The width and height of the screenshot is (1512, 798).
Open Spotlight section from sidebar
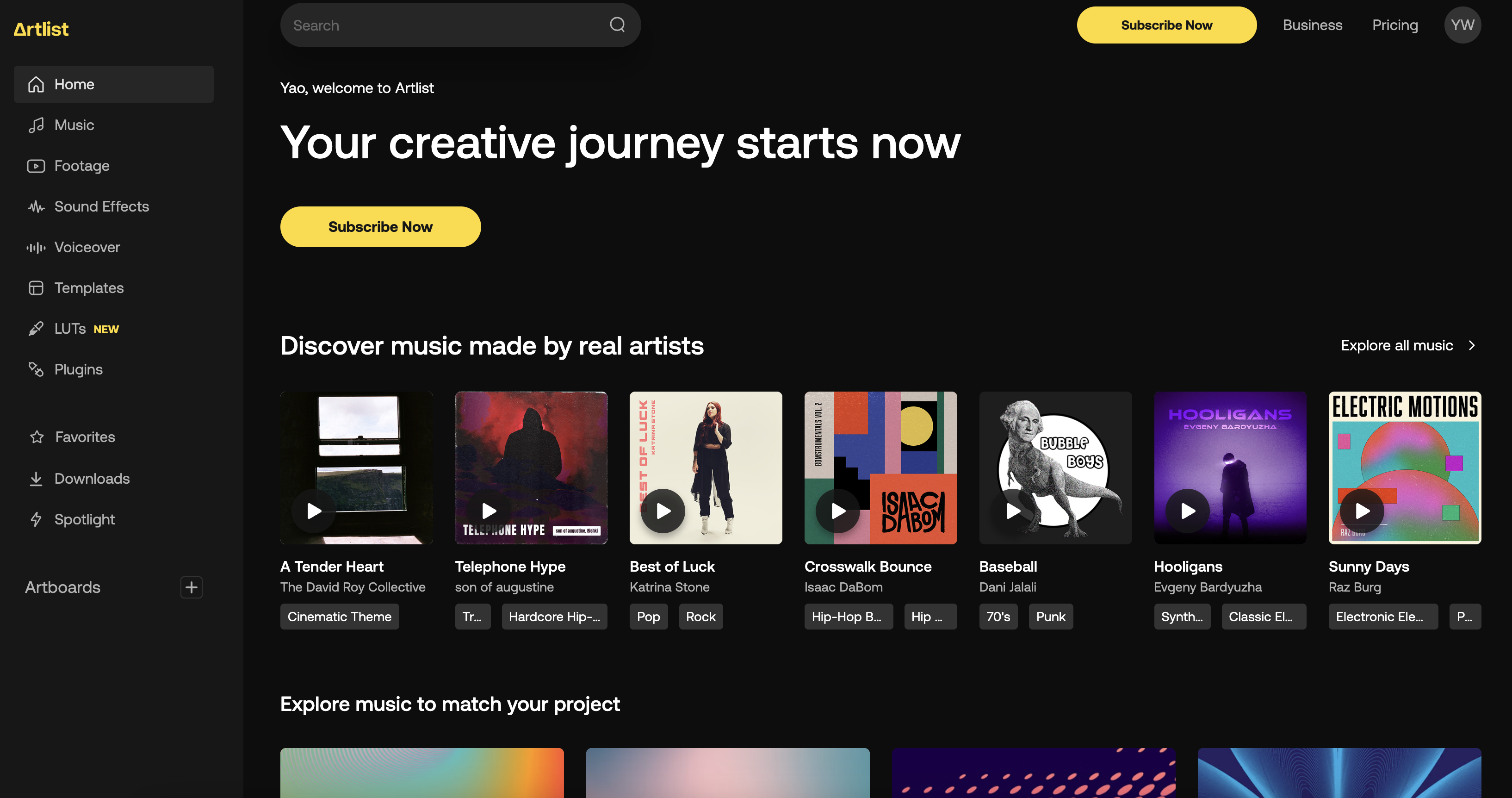(x=85, y=519)
